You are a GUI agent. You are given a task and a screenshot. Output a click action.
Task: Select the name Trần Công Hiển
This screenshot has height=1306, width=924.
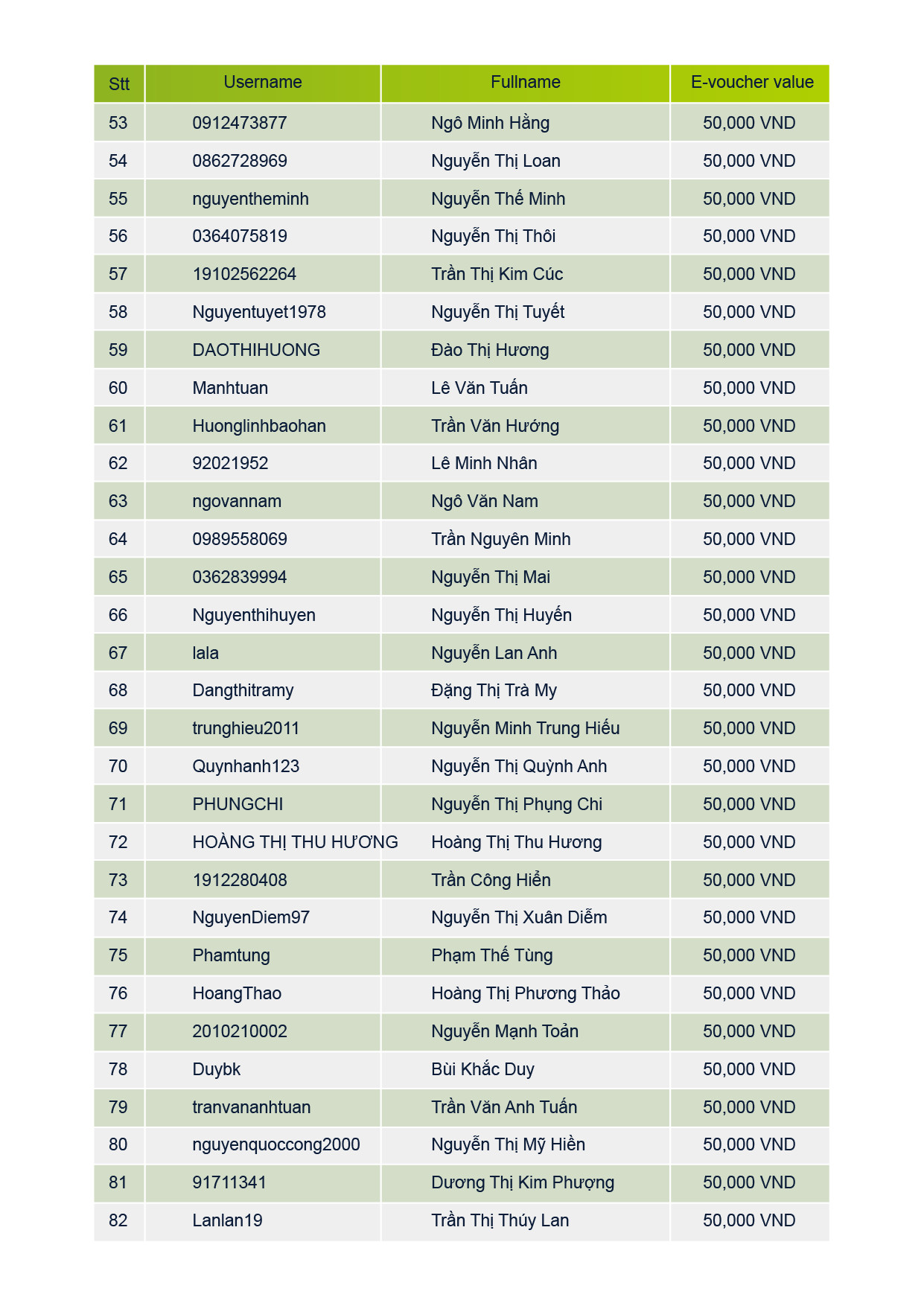[491, 880]
